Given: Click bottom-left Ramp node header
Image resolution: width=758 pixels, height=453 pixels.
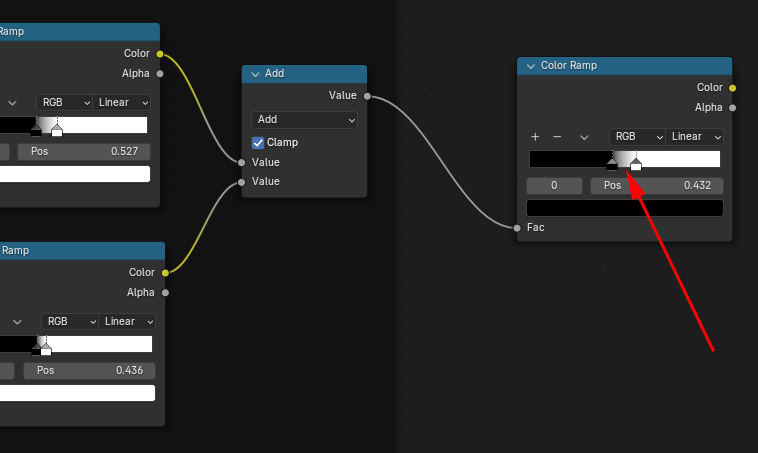Looking at the screenshot, I should click(82, 251).
